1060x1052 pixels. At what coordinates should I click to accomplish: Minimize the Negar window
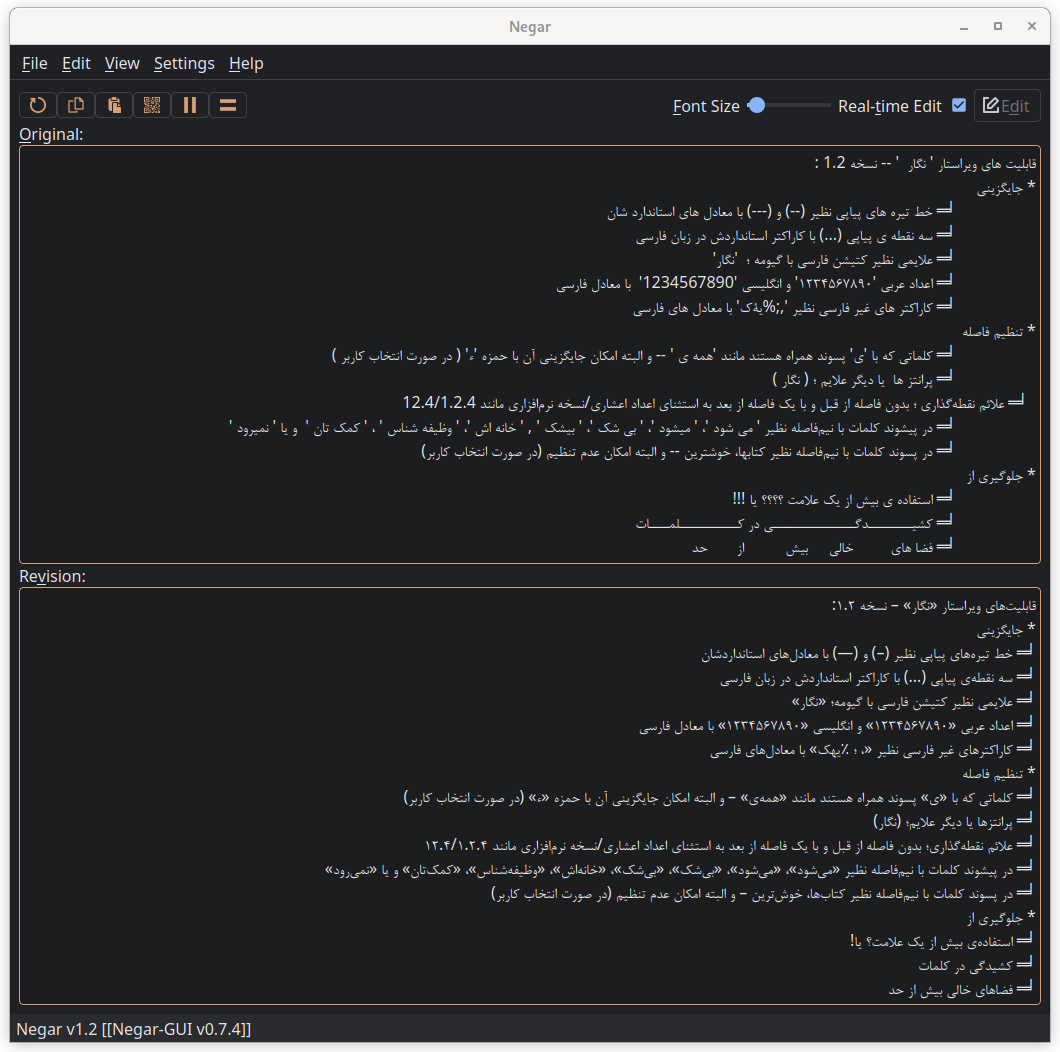pyautogui.click(x=964, y=27)
